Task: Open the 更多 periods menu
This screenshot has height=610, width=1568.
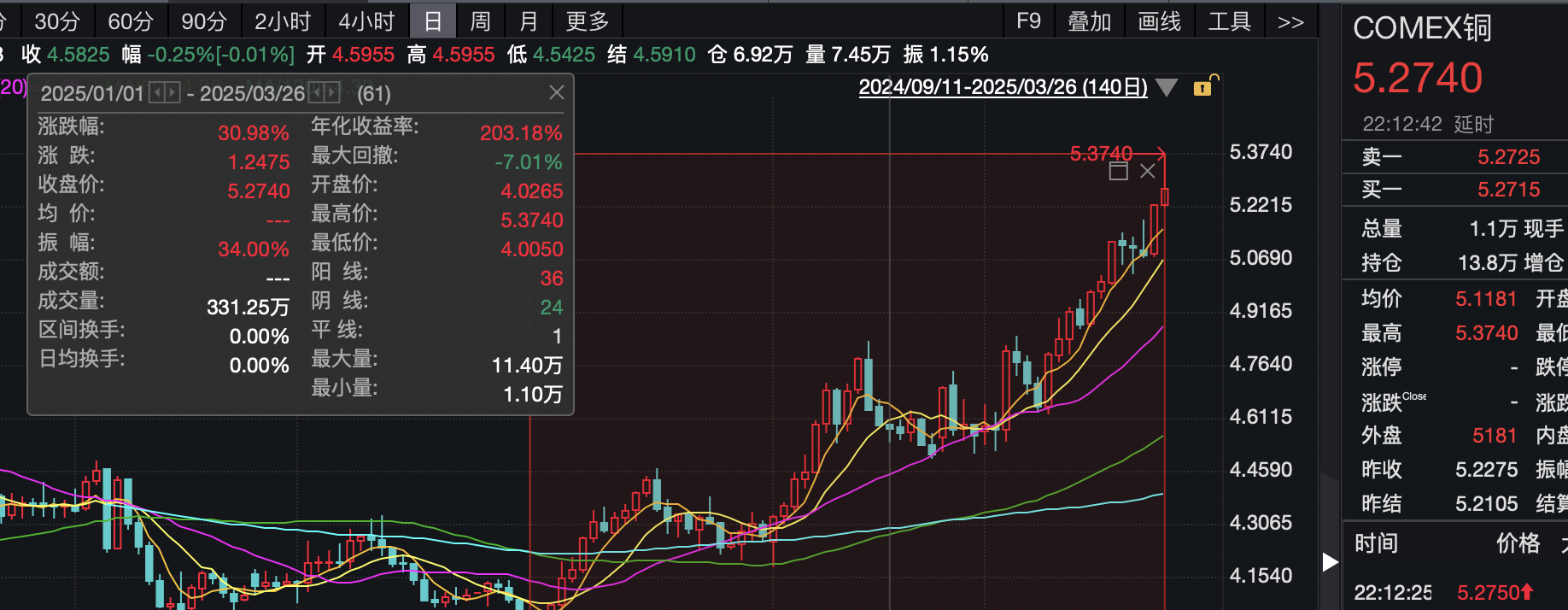Action: pyautogui.click(x=587, y=21)
